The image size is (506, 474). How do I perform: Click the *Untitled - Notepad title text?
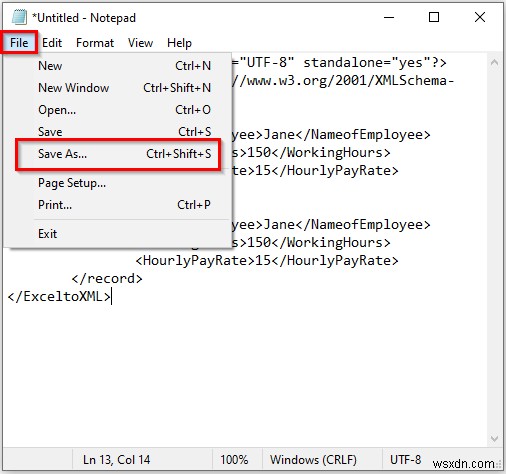pos(84,18)
